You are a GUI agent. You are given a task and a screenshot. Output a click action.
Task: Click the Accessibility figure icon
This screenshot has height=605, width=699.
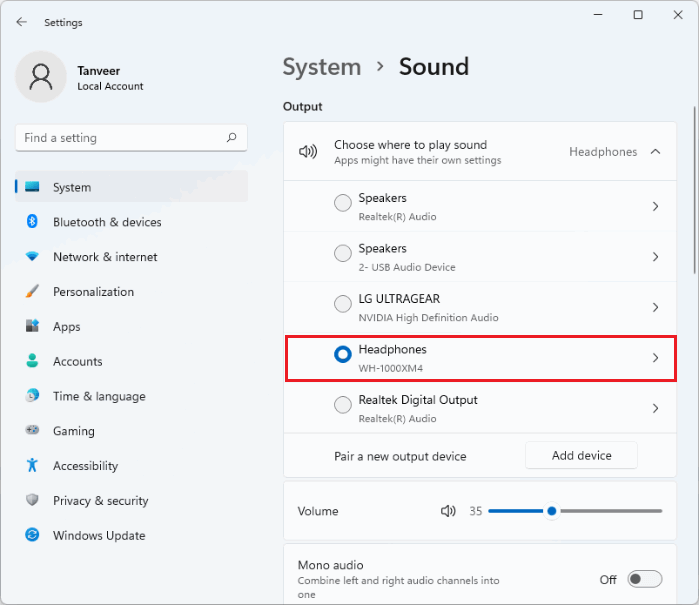tap(32, 465)
